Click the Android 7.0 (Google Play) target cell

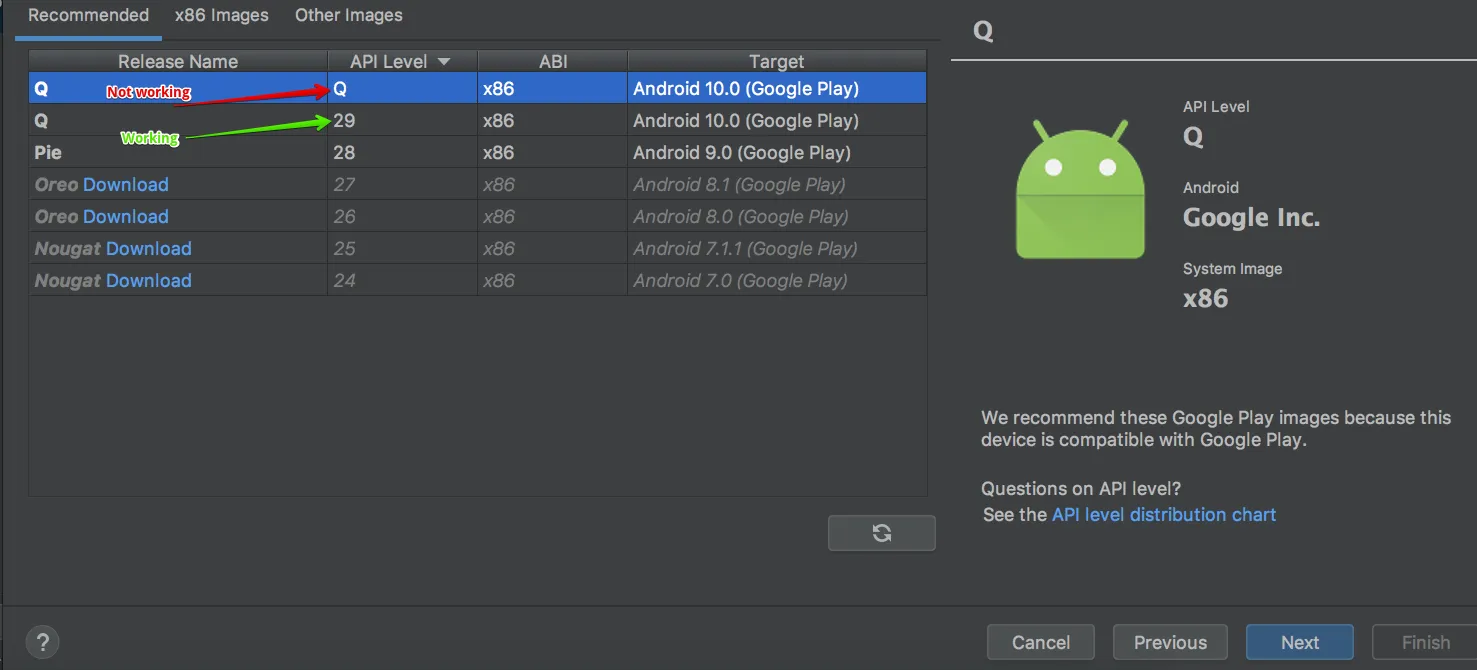(777, 281)
